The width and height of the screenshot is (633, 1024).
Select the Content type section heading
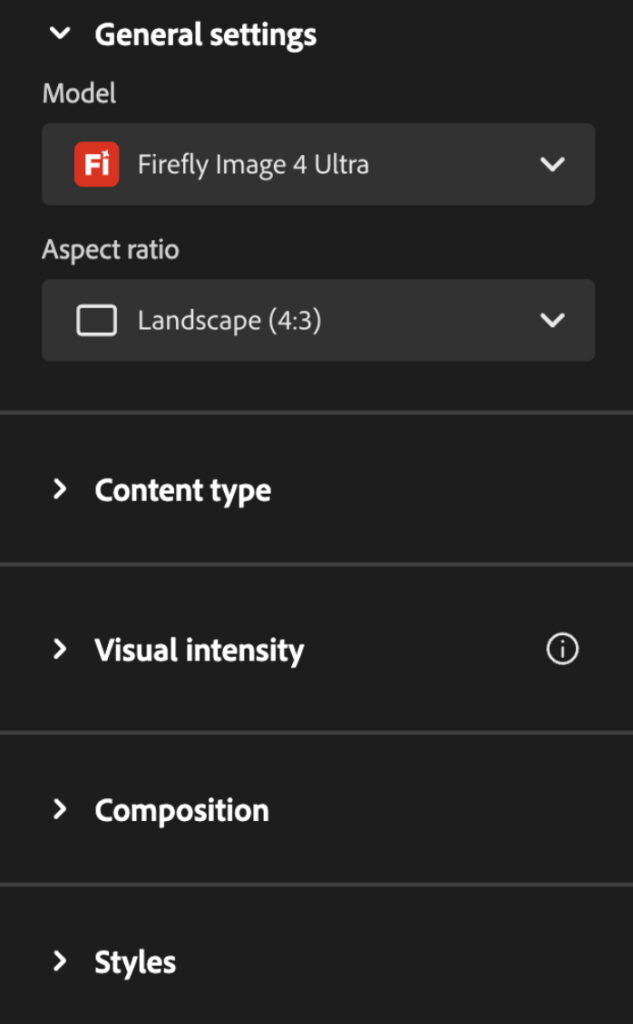183,491
